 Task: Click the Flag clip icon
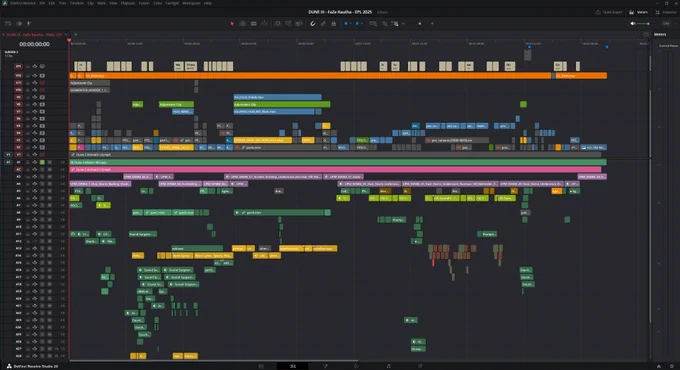(x=346, y=23)
